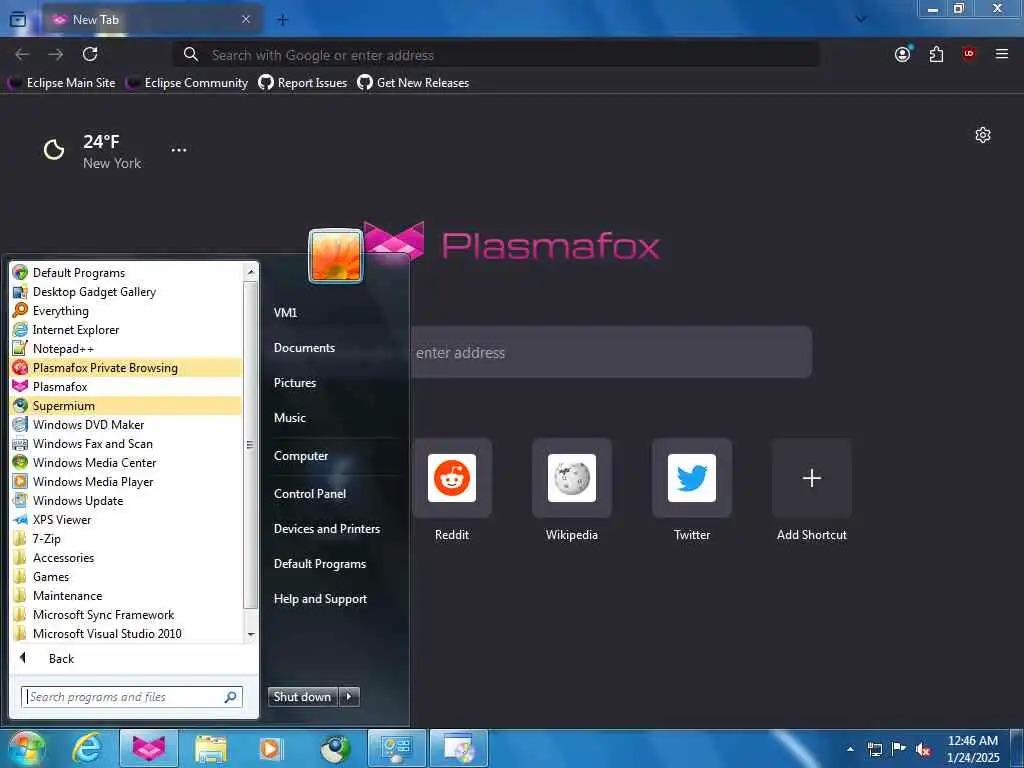
Task: Open the new tab with plus button
Action: pos(282,20)
